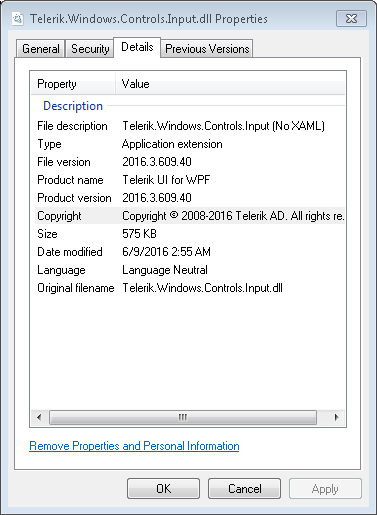The width and height of the screenshot is (377, 515).
Task: Click the Application extension value
Action: pyautogui.click(x=172, y=144)
